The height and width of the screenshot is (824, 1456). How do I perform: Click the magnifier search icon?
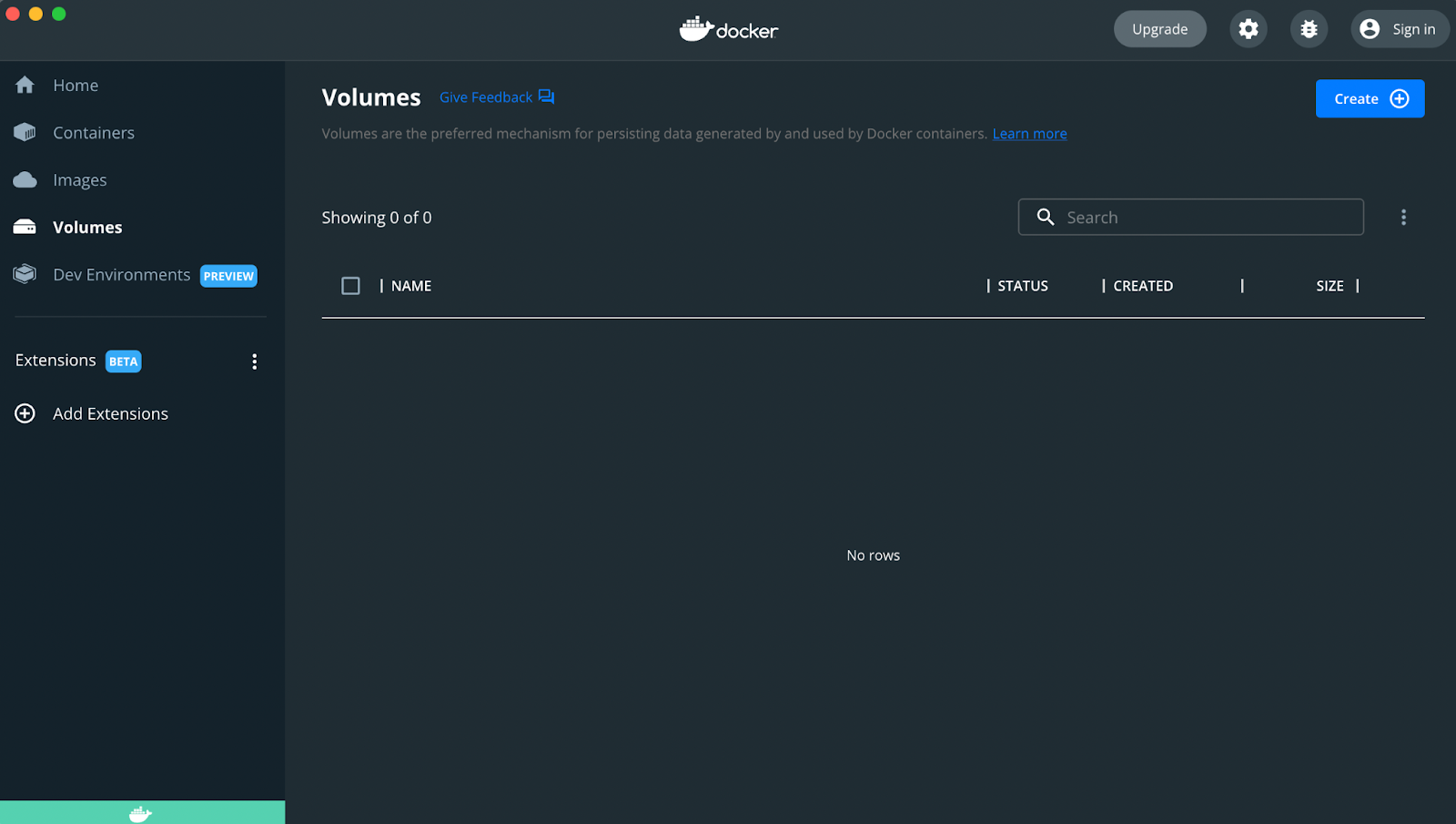click(x=1046, y=217)
